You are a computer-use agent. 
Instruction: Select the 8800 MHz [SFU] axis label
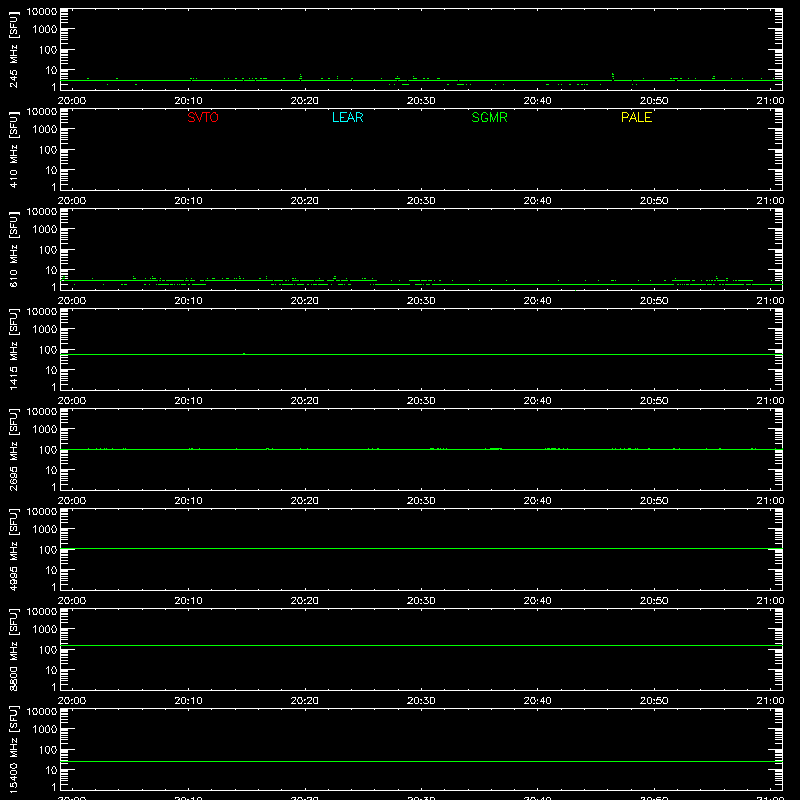[x=13, y=649]
